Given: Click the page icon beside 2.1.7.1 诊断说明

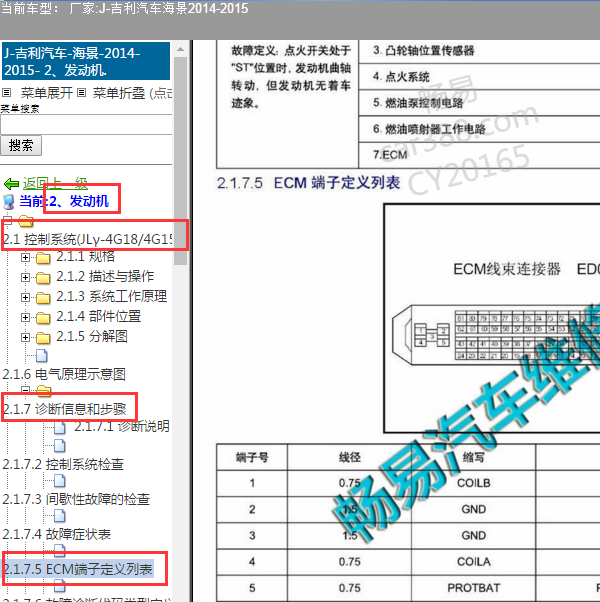Looking at the screenshot, I should click(60, 427).
